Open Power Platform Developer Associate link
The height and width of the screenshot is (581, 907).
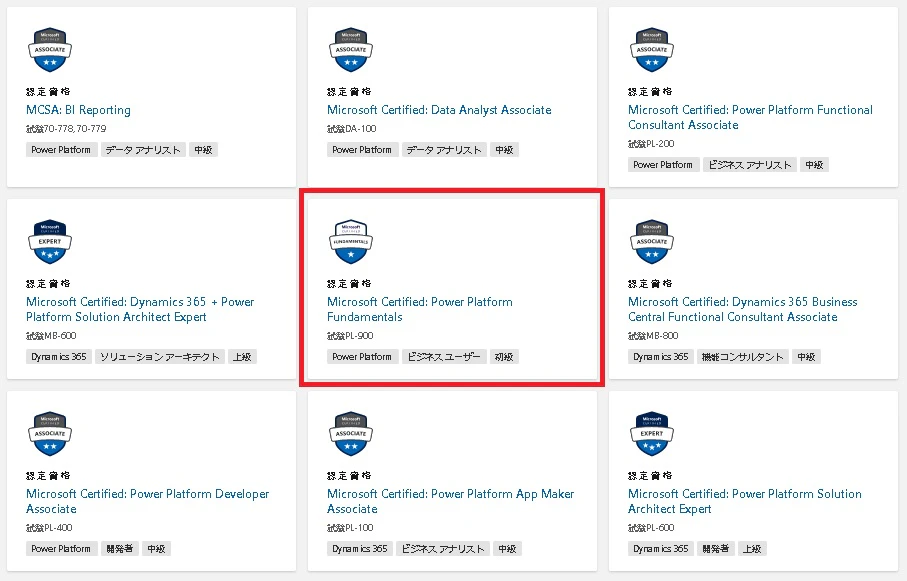[148, 502]
